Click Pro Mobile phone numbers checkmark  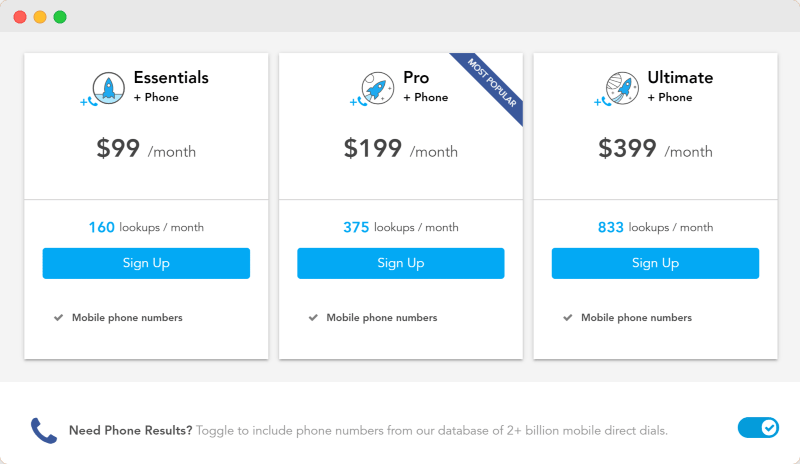pos(313,318)
